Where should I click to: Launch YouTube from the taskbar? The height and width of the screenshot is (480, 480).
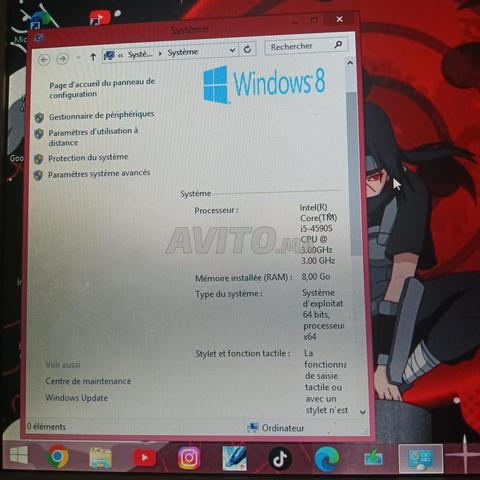(144, 458)
